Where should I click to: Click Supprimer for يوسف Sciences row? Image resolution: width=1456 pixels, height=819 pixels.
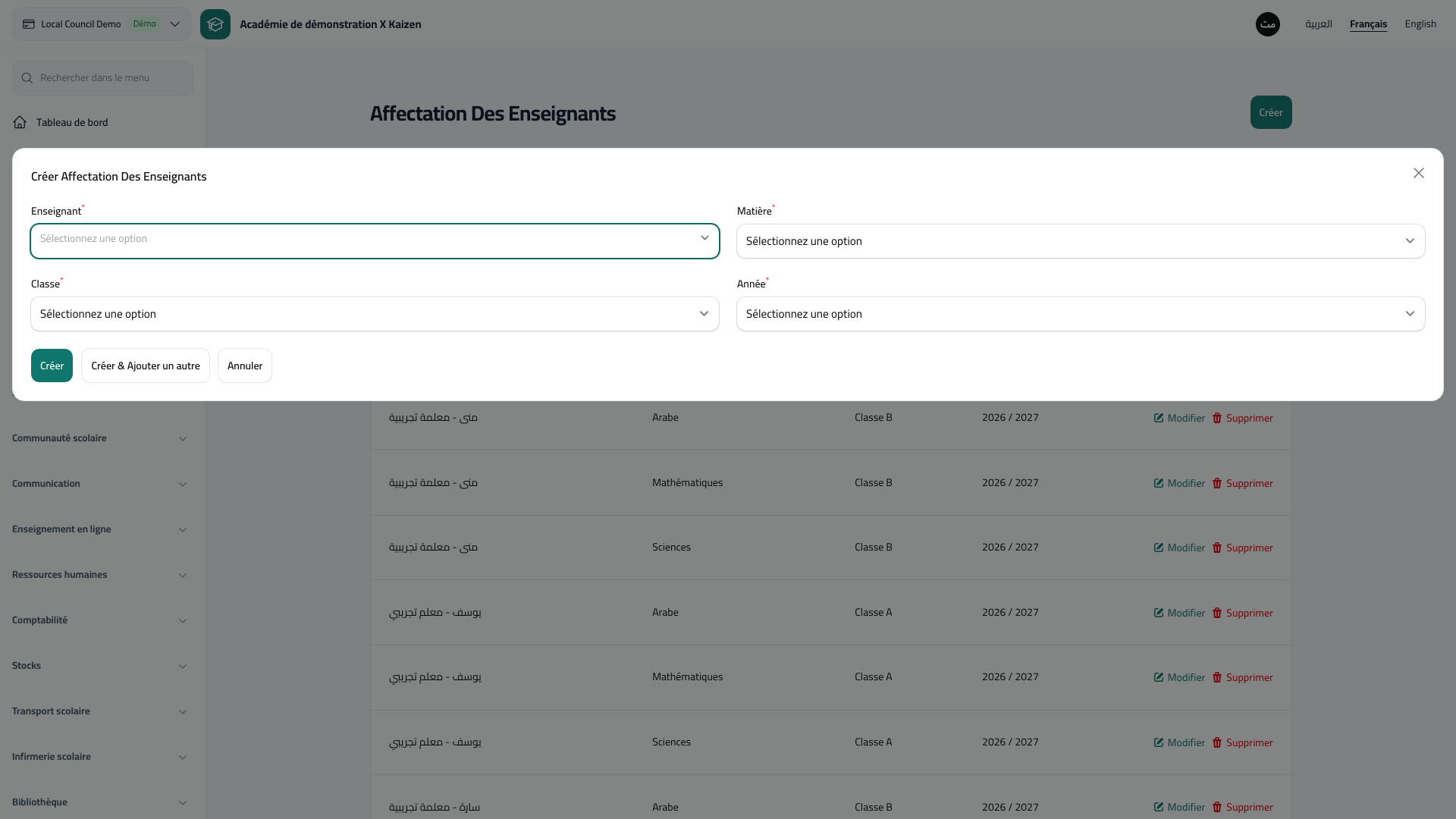[x=1242, y=742]
